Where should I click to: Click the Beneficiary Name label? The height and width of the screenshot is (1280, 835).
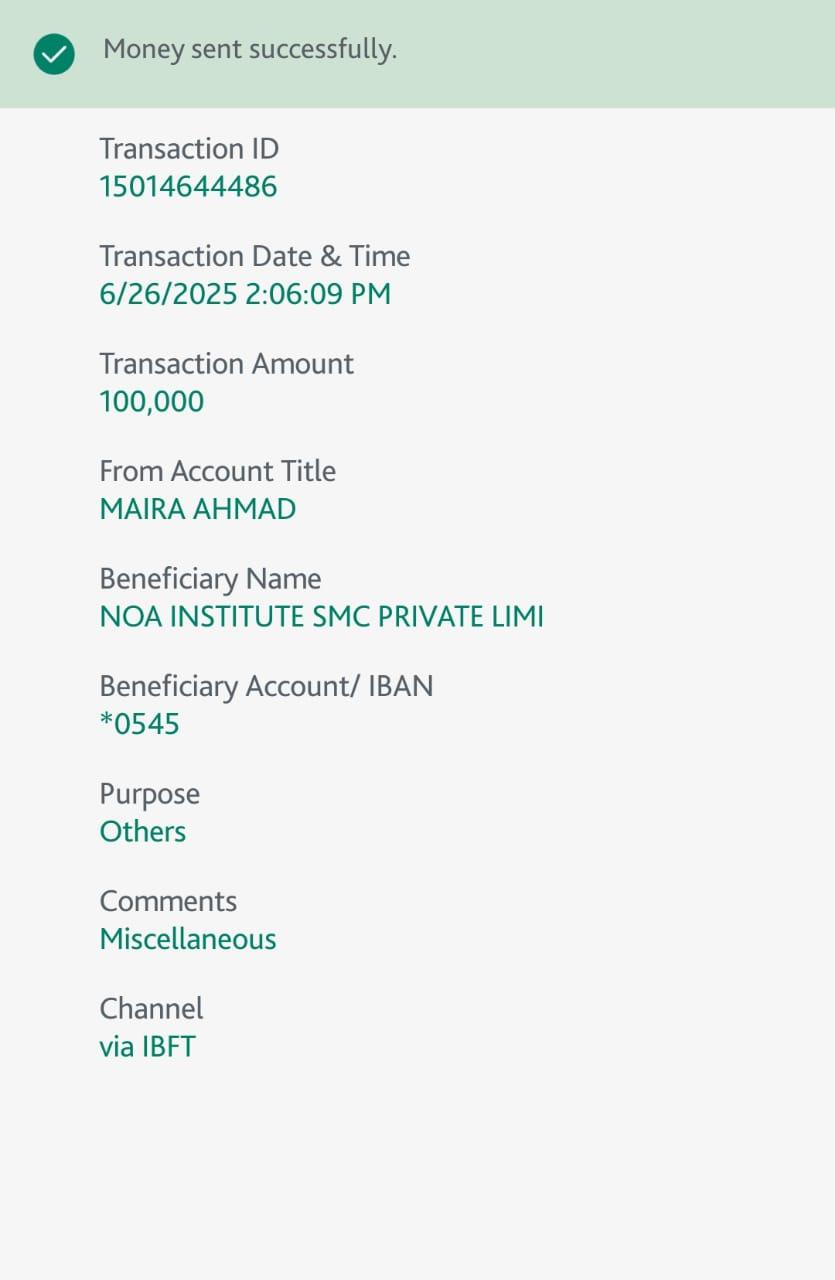click(210, 579)
